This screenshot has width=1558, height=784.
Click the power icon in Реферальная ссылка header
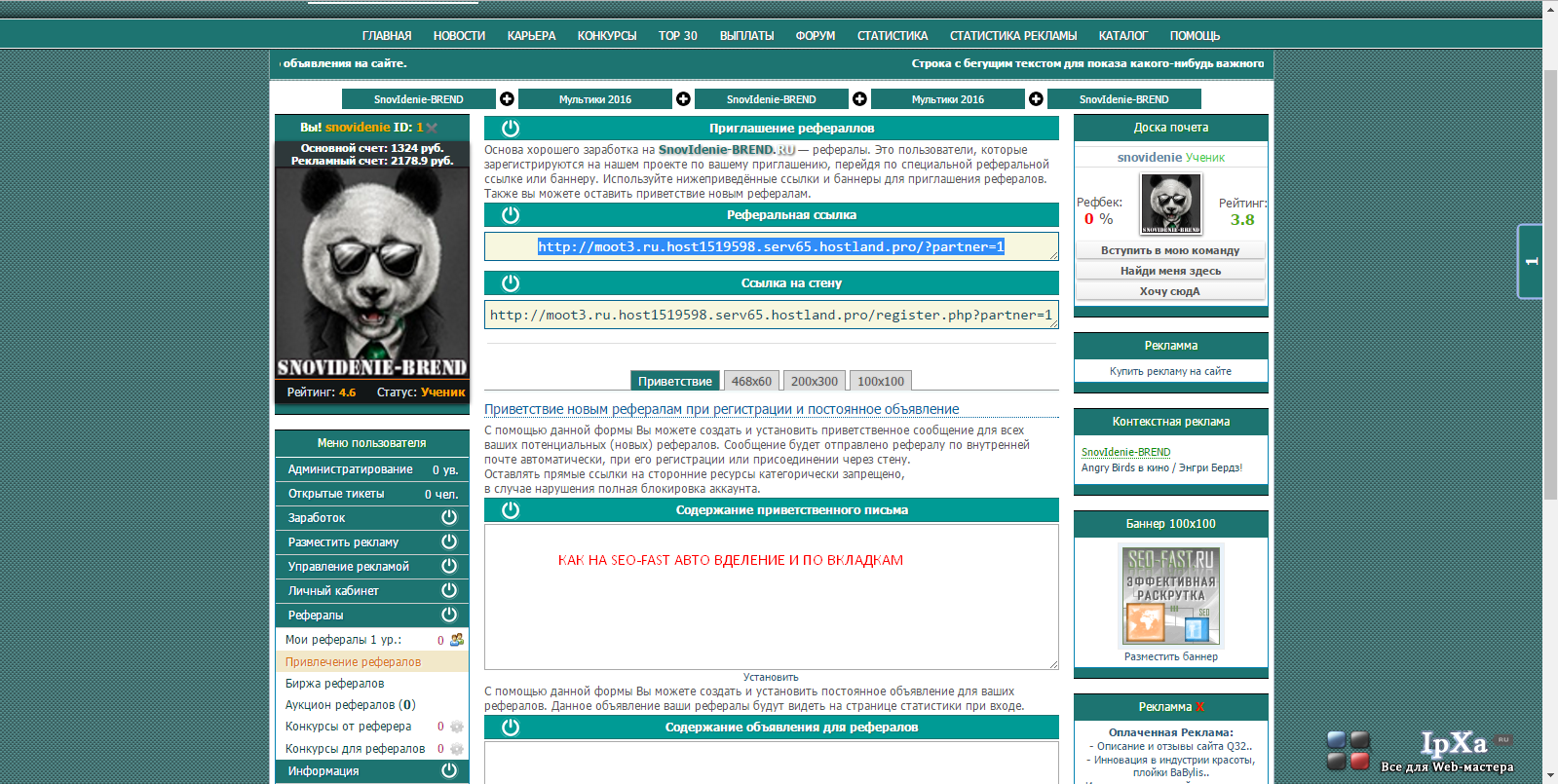pos(510,215)
